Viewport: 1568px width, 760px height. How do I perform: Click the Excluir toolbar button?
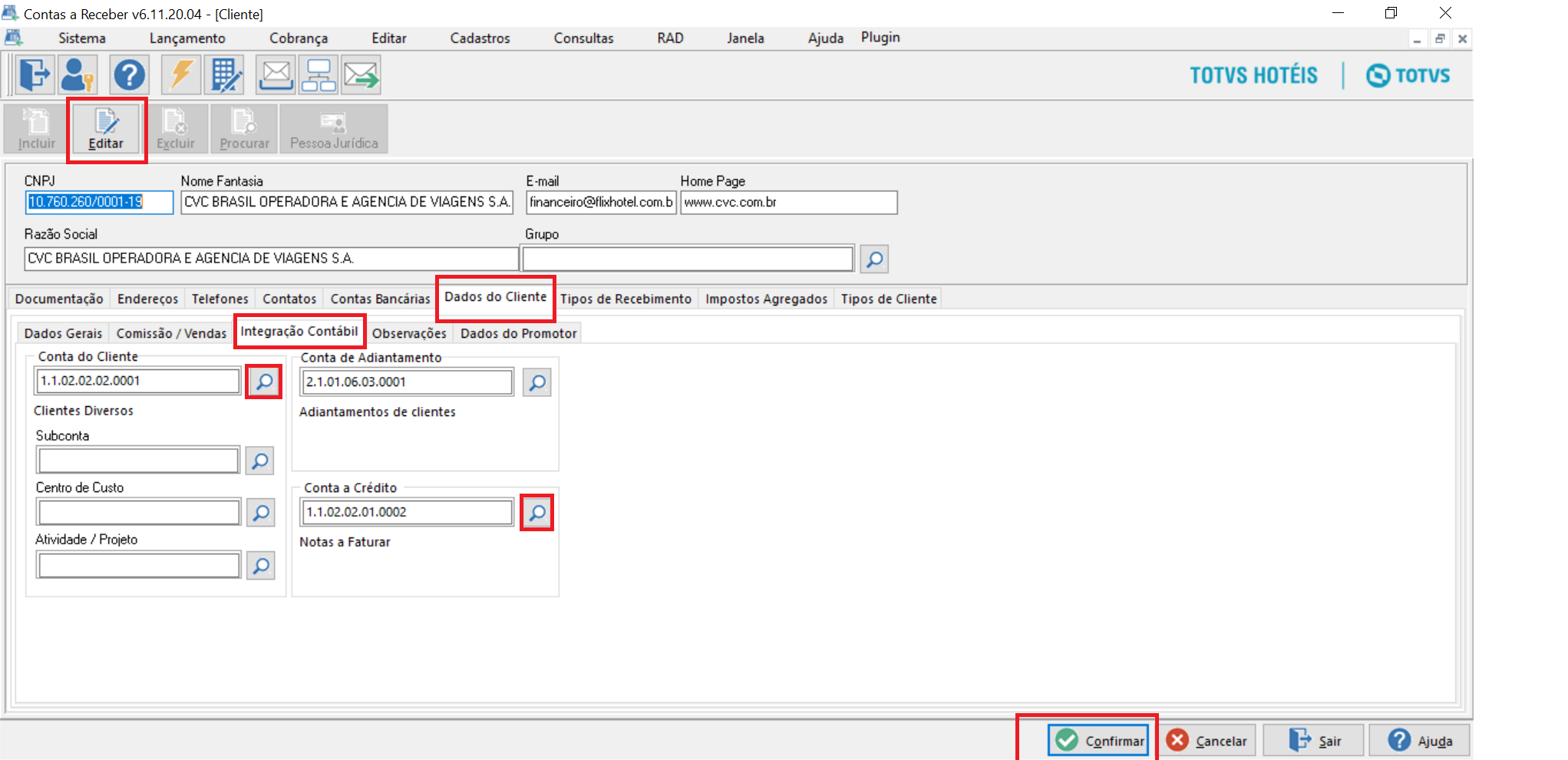point(176,129)
